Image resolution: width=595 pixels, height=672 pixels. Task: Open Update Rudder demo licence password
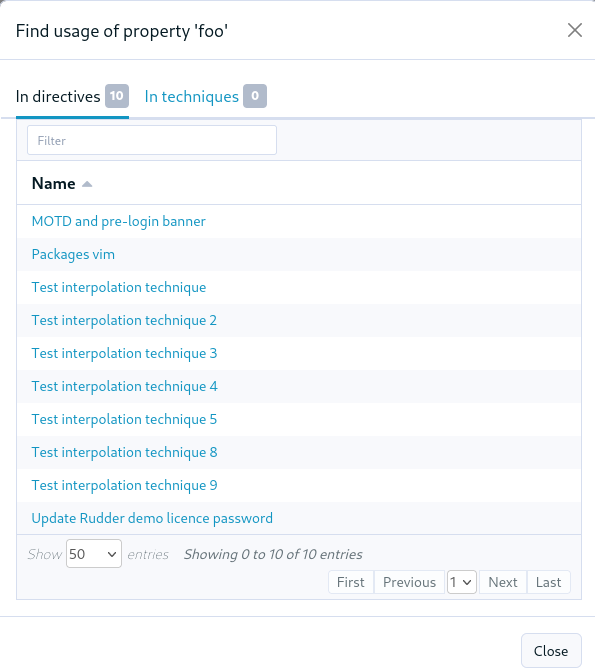tap(152, 518)
